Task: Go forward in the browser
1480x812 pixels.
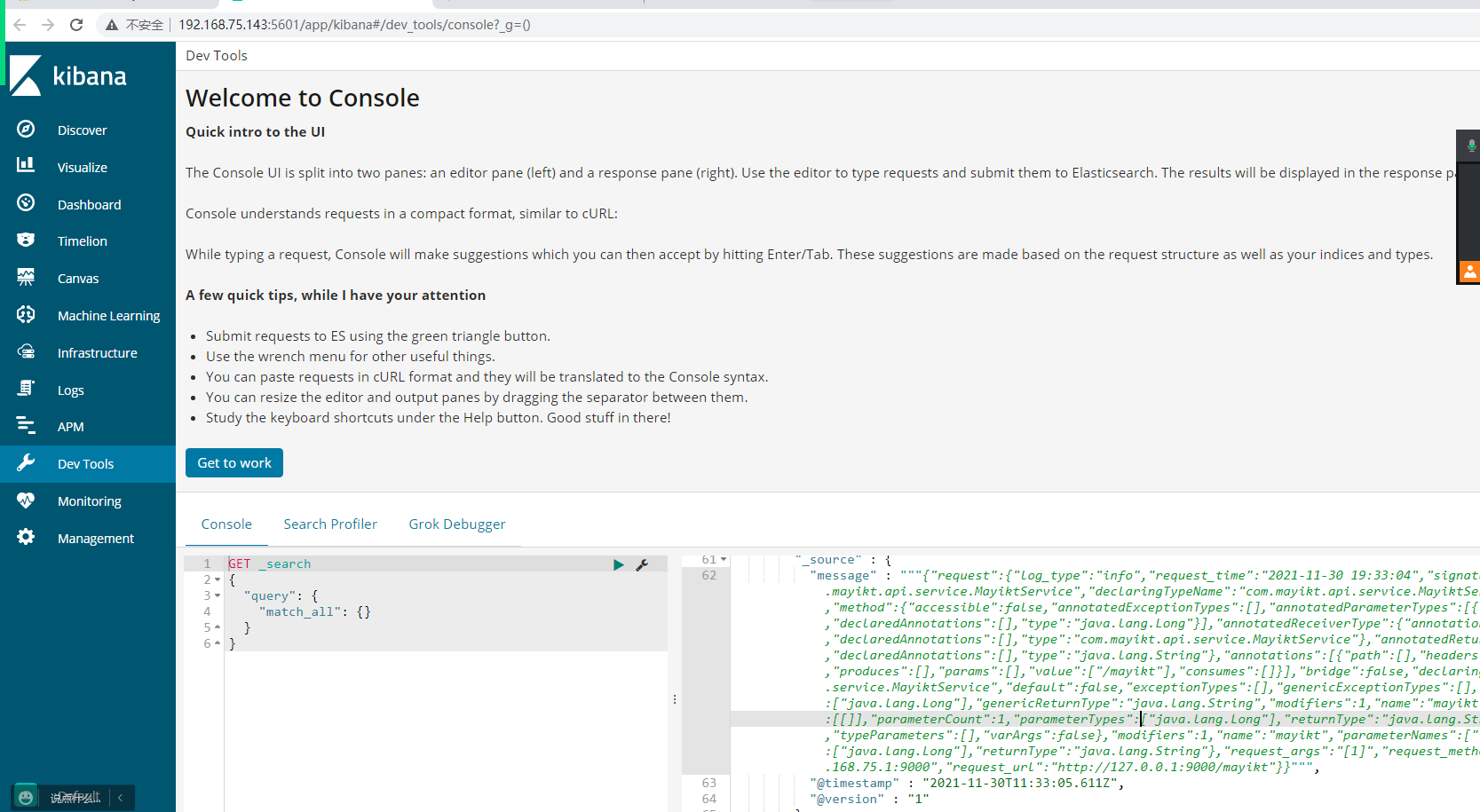Action: point(48,25)
